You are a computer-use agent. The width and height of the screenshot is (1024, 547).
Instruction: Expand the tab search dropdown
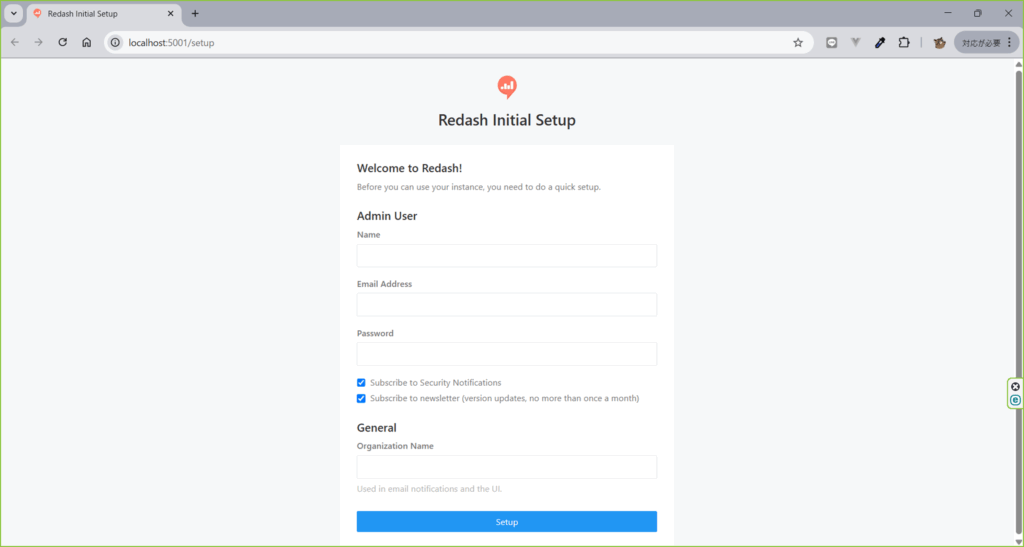pyautogui.click(x=14, y=13)
